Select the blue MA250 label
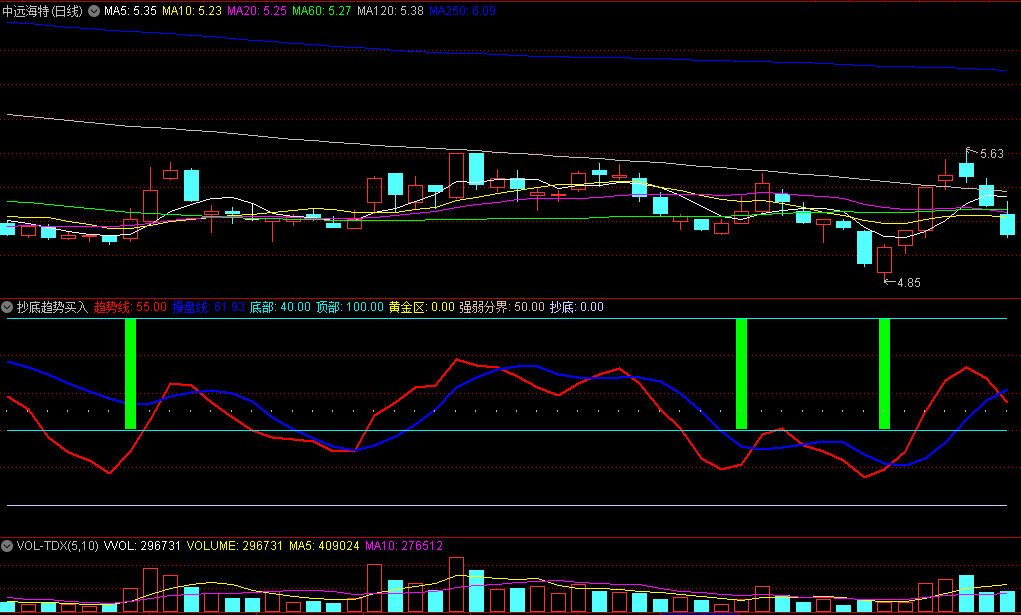This screenshot has width=1021, height=615. (x=461, y=10)
